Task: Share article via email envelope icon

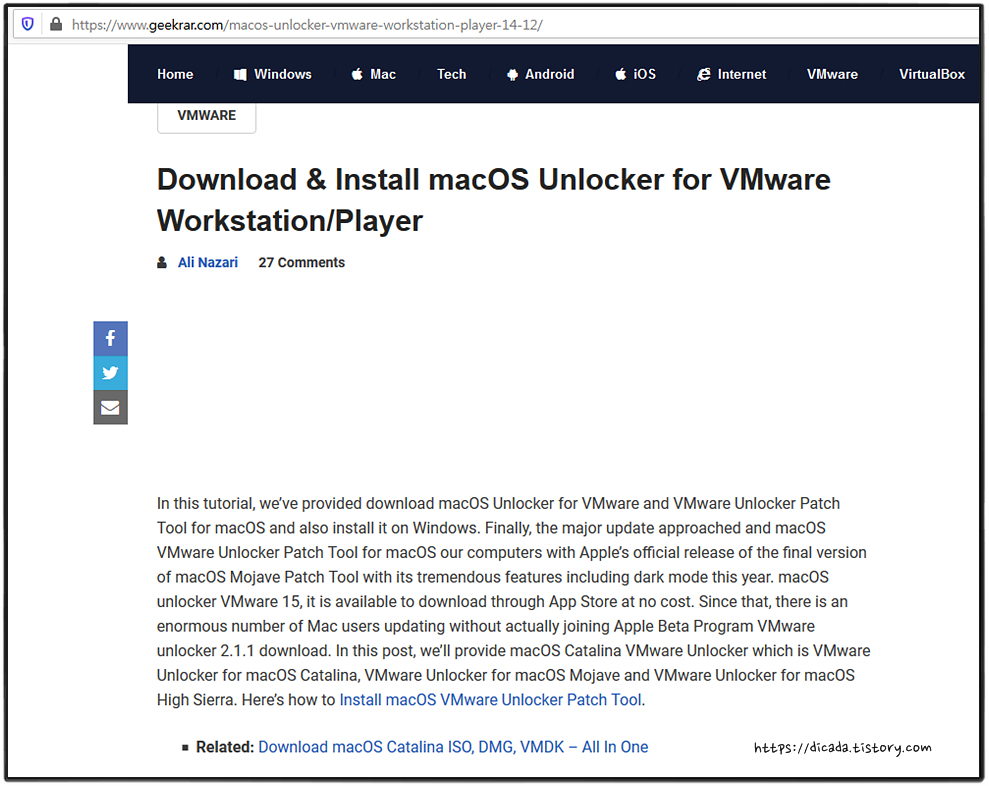Action: [x=110, y=408]
